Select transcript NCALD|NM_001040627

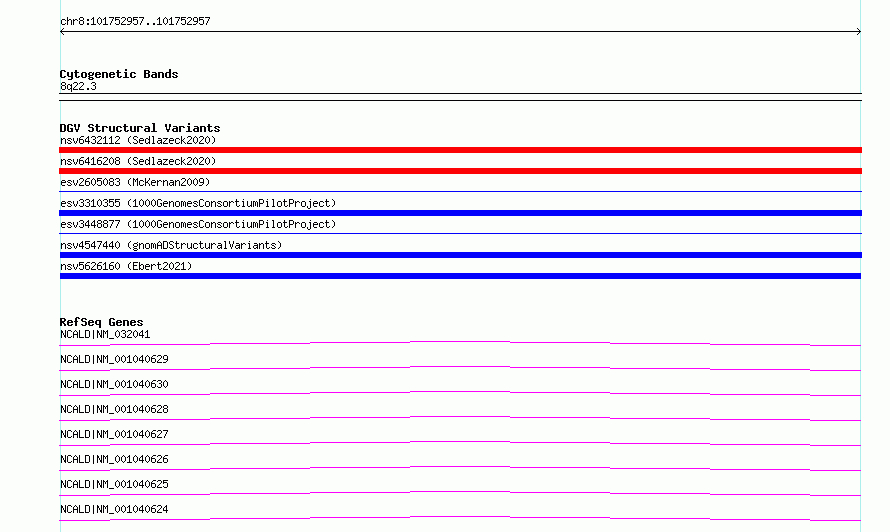coord(114,434)
